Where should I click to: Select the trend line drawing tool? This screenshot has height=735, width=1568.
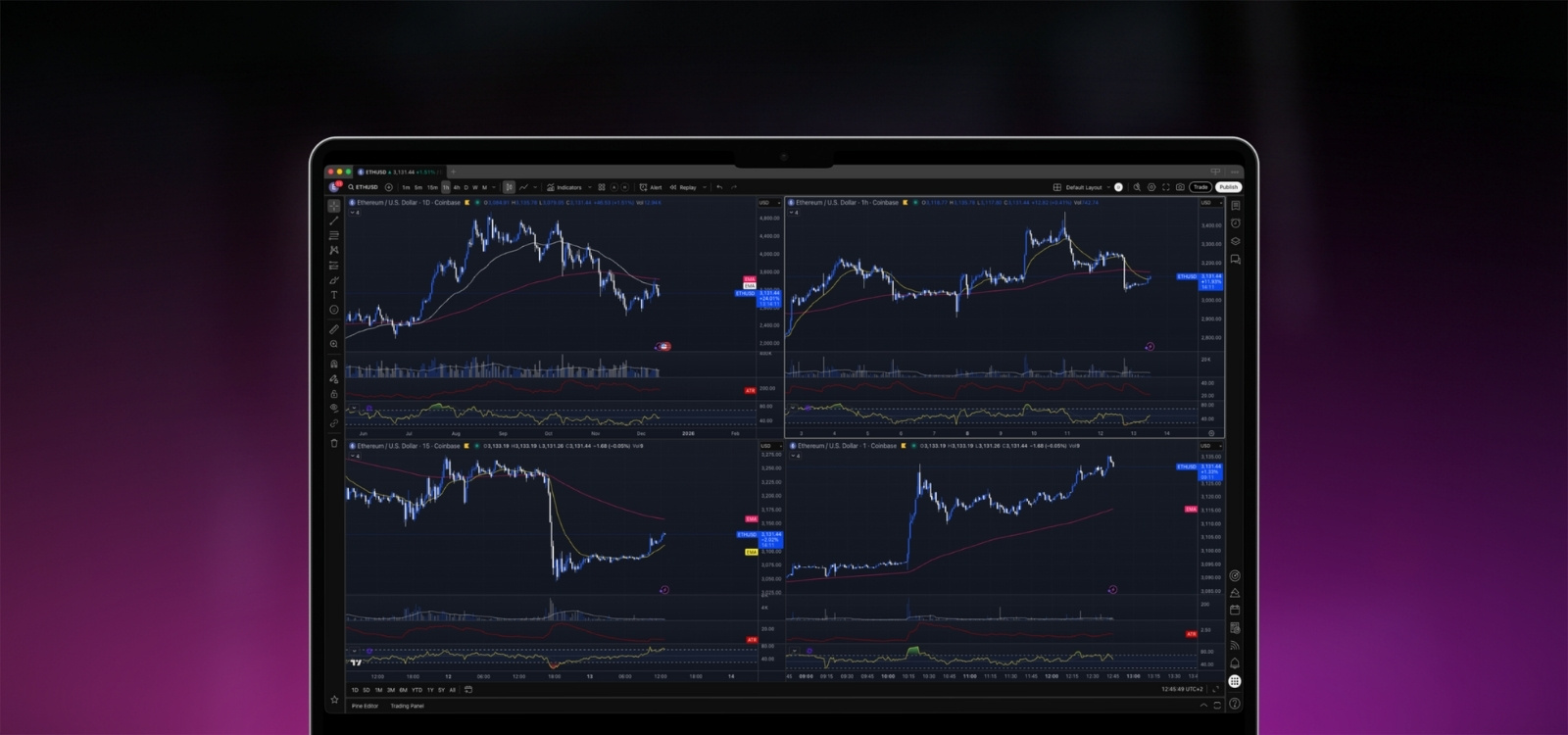point(333,220)
